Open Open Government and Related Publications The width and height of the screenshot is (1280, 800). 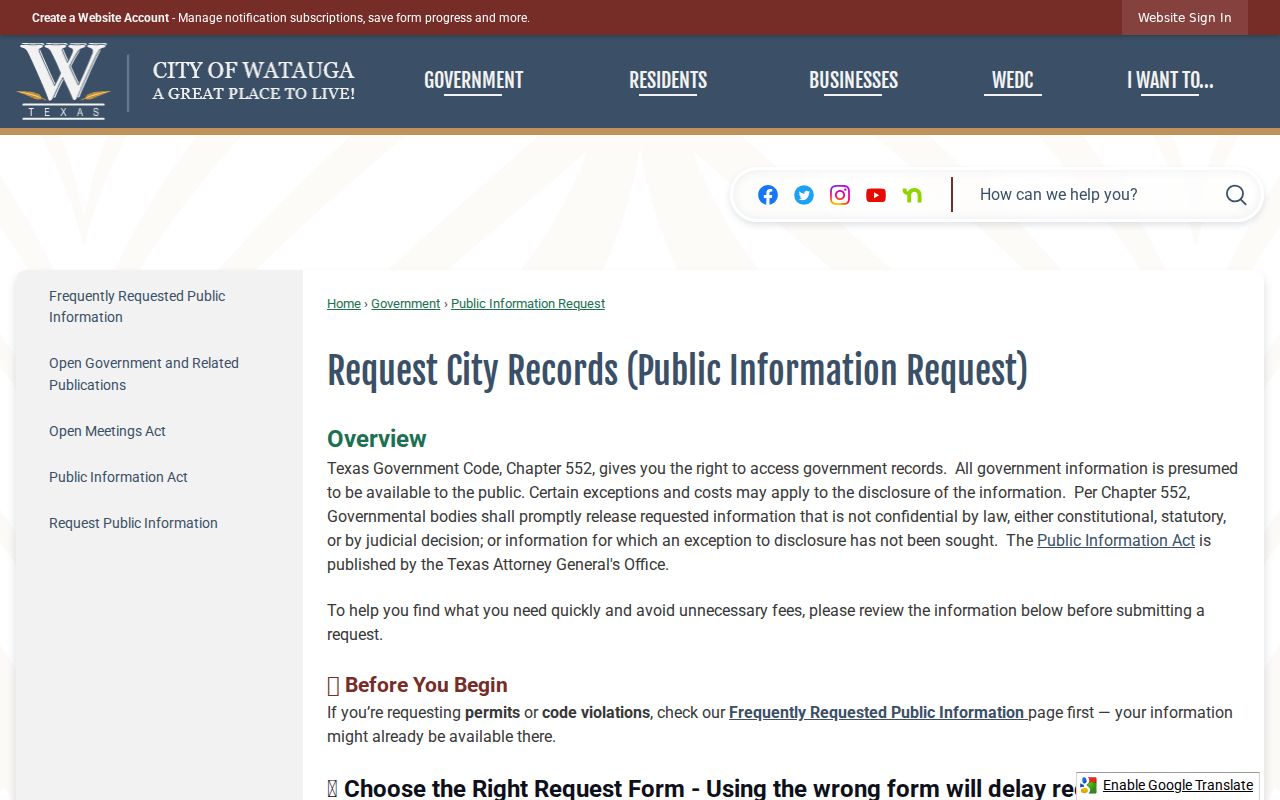click(144, 374)
